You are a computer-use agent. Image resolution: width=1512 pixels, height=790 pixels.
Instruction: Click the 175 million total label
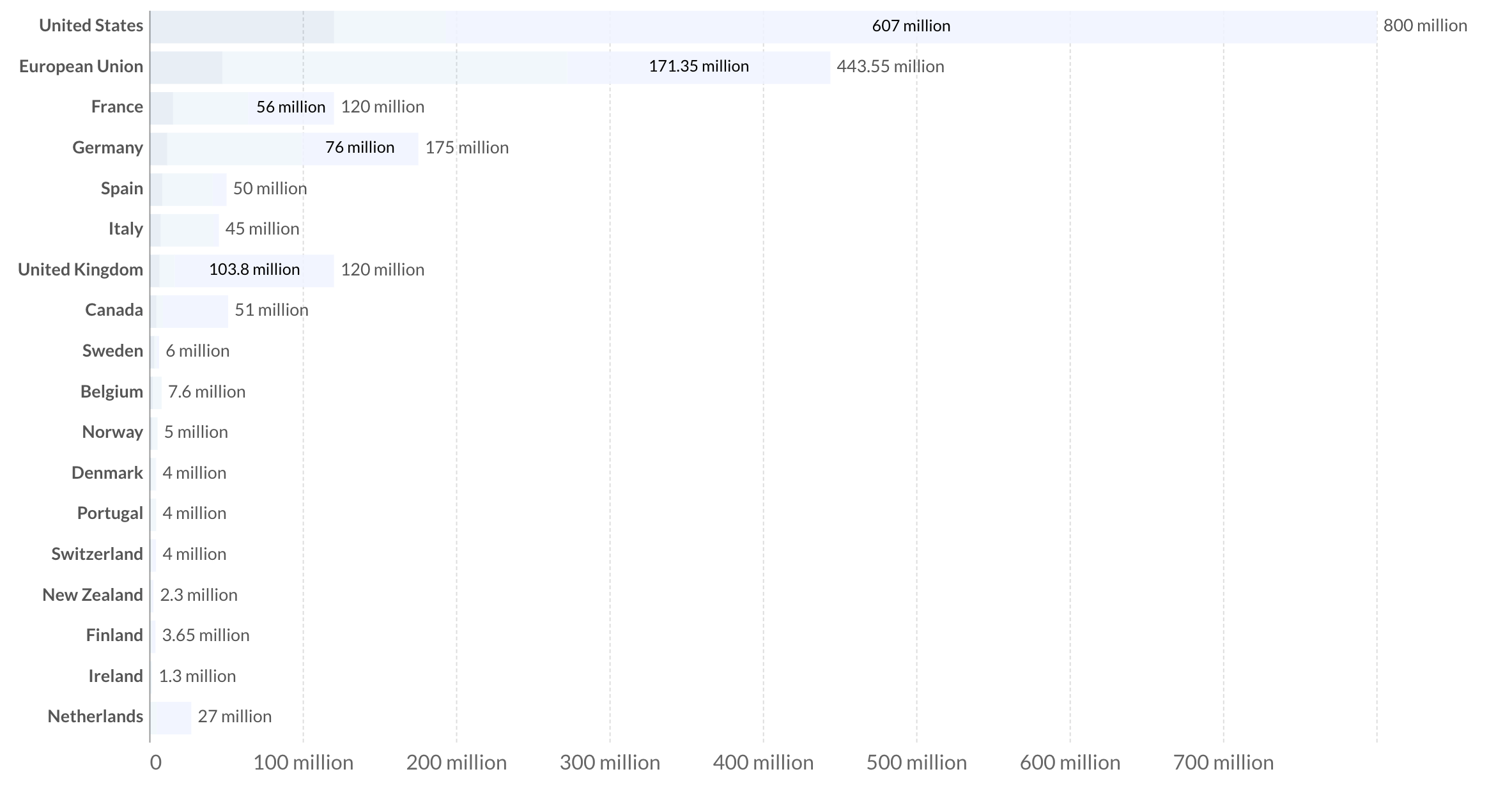467,148
